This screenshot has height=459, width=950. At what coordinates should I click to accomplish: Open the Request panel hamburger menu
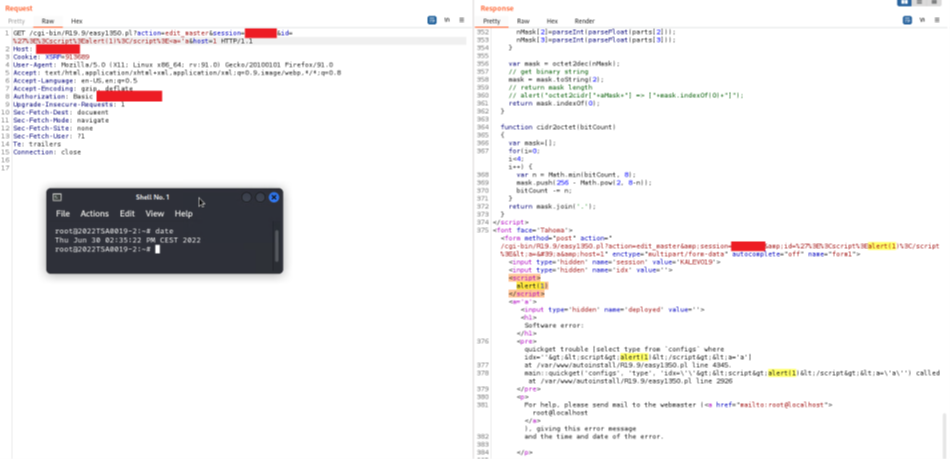pos(462,20)
